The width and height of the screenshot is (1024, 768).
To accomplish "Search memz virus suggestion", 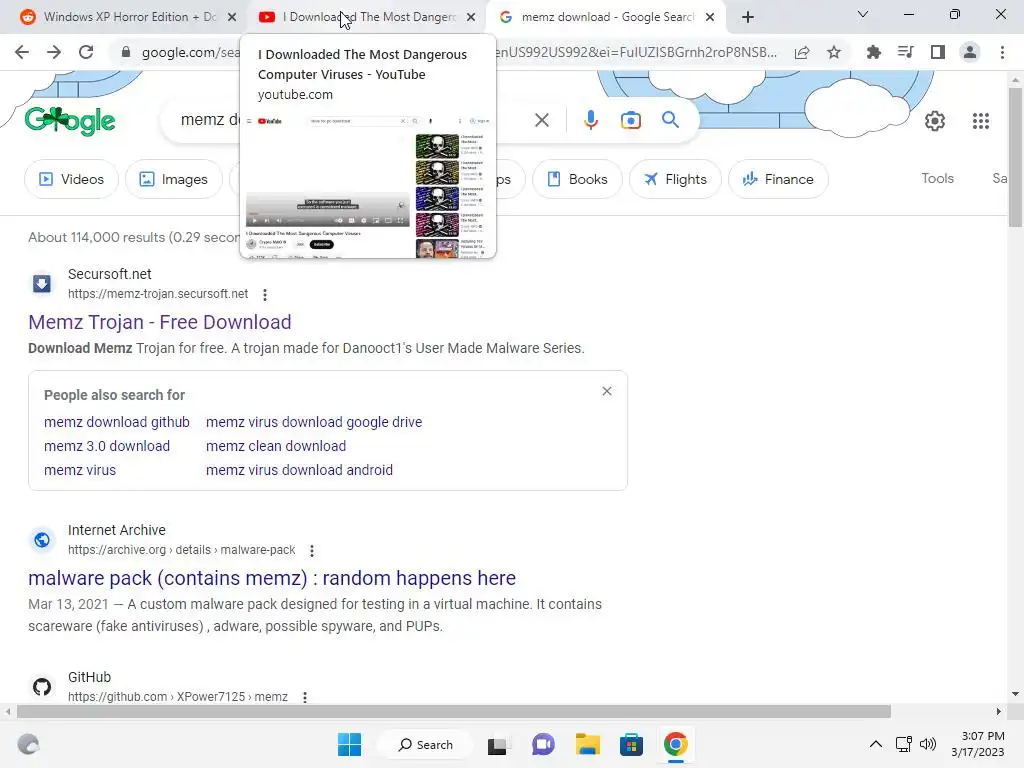I will 80,470.
